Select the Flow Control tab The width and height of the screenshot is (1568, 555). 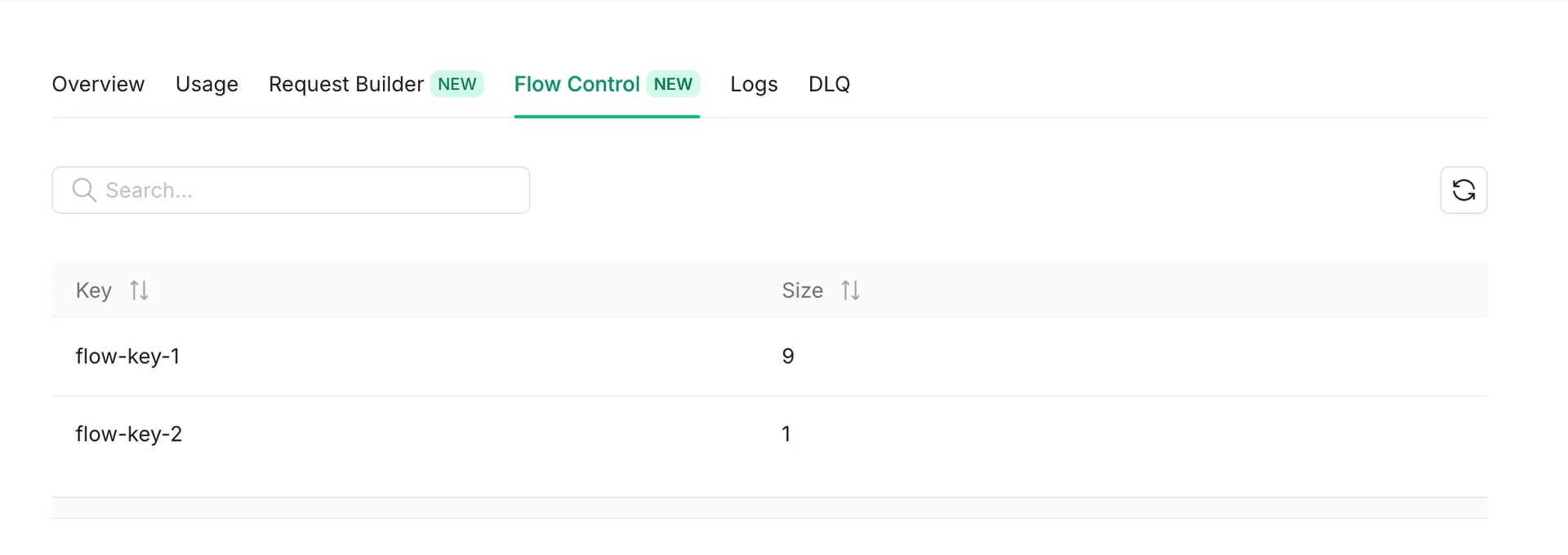[577, 84]
